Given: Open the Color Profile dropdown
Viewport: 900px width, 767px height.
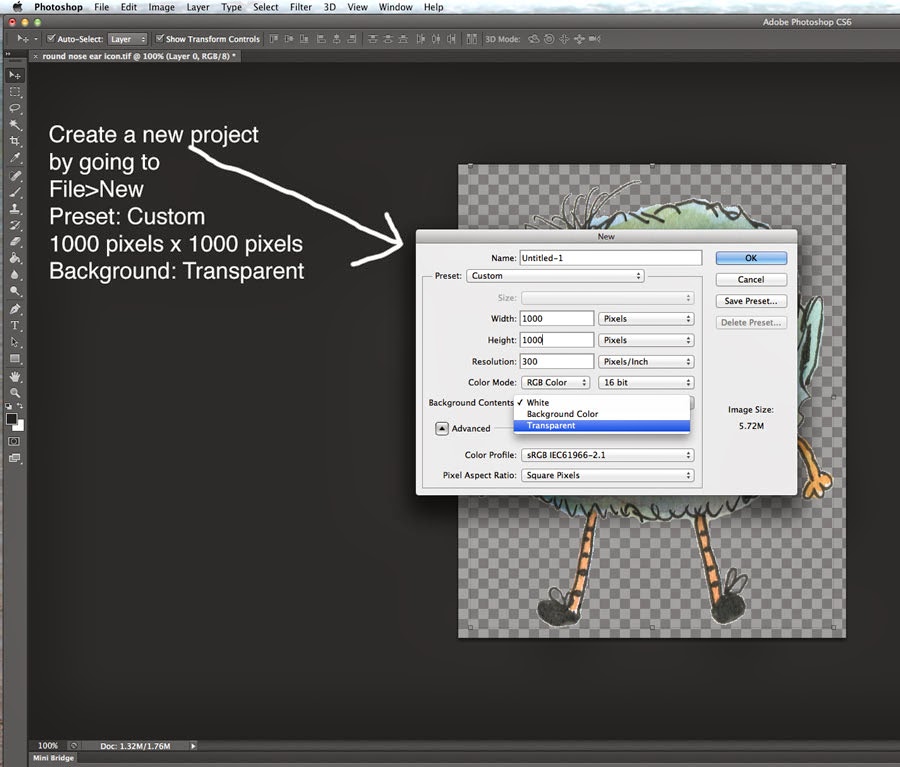Looking at the screenshot, I should 608,455.
